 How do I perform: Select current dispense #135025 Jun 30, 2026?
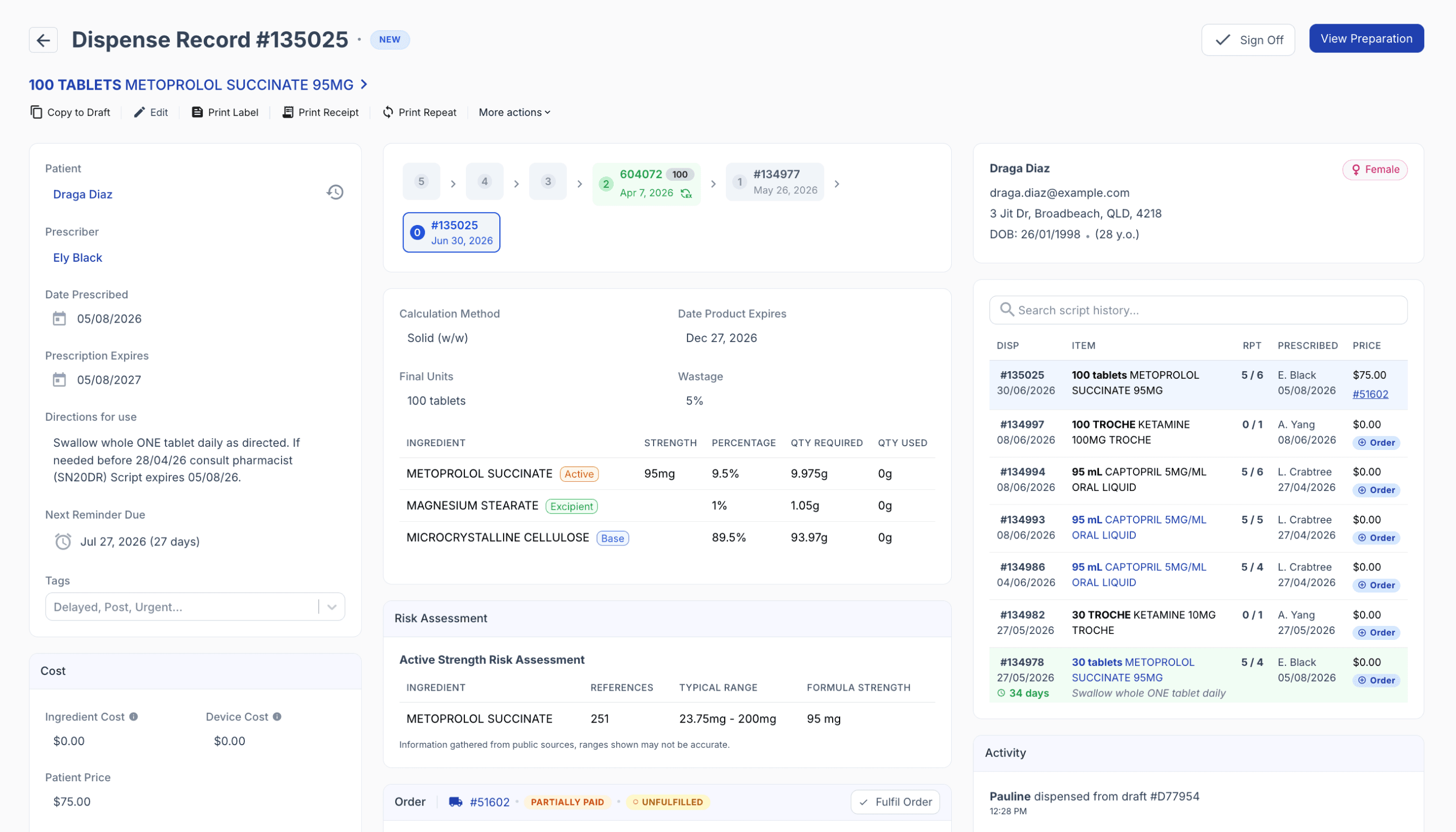452,233
